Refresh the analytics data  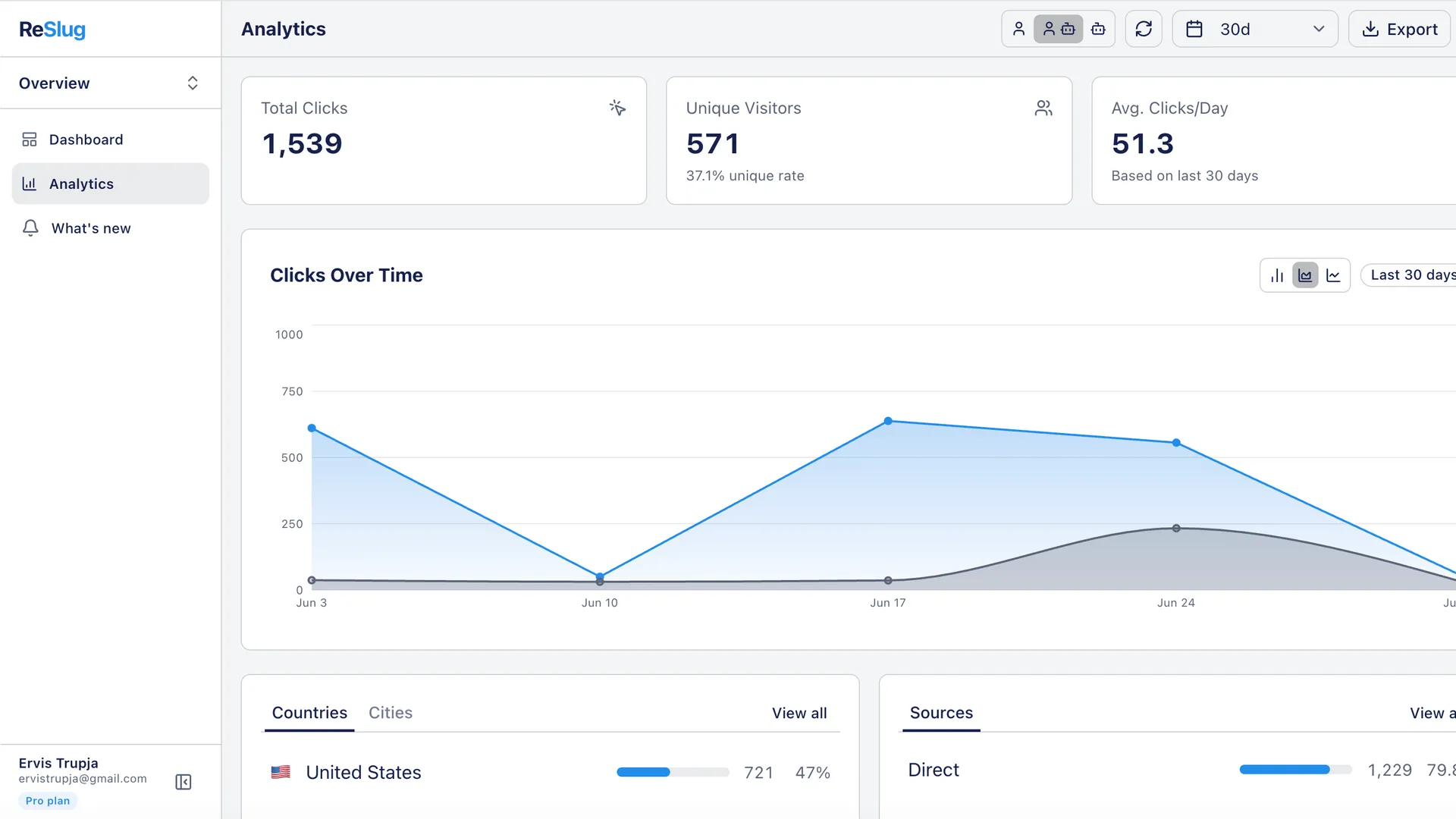[x=1144, y=29]
